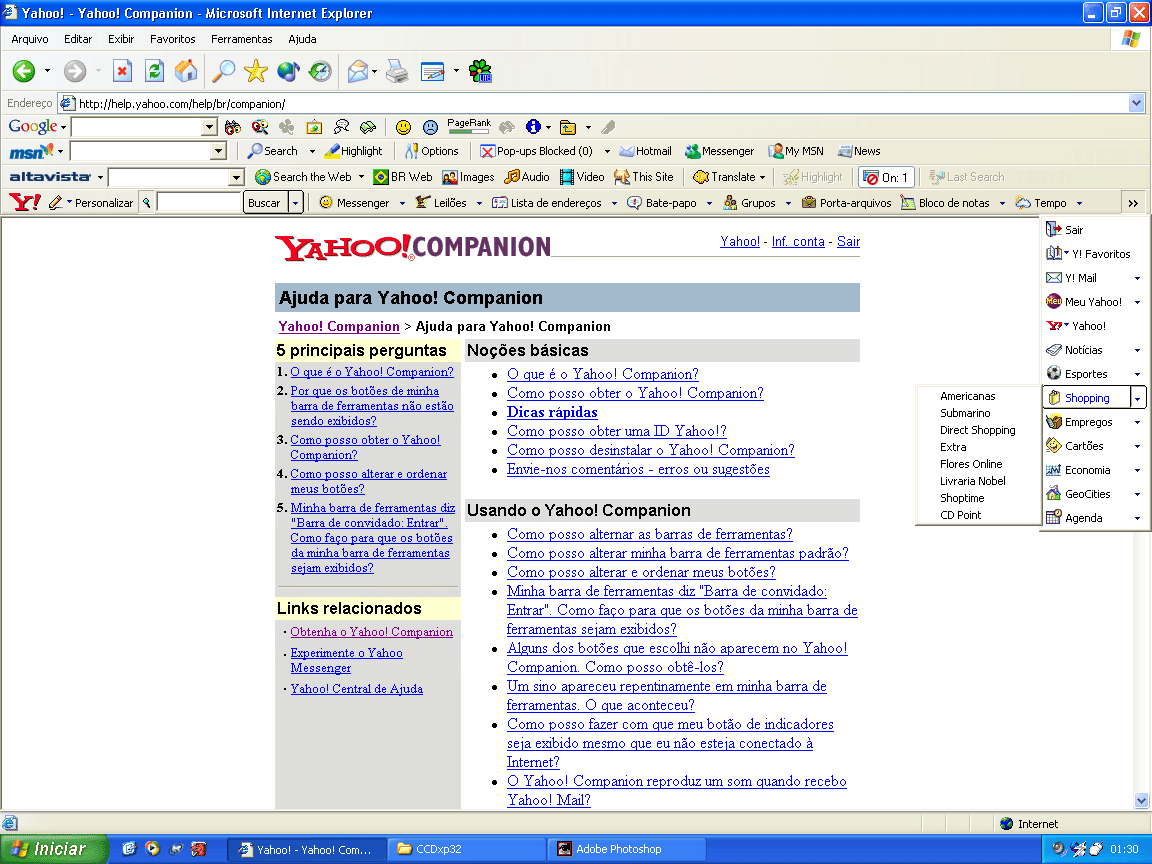Click the URL address field
1152x864 pixels.
click(x=595, y=104)
